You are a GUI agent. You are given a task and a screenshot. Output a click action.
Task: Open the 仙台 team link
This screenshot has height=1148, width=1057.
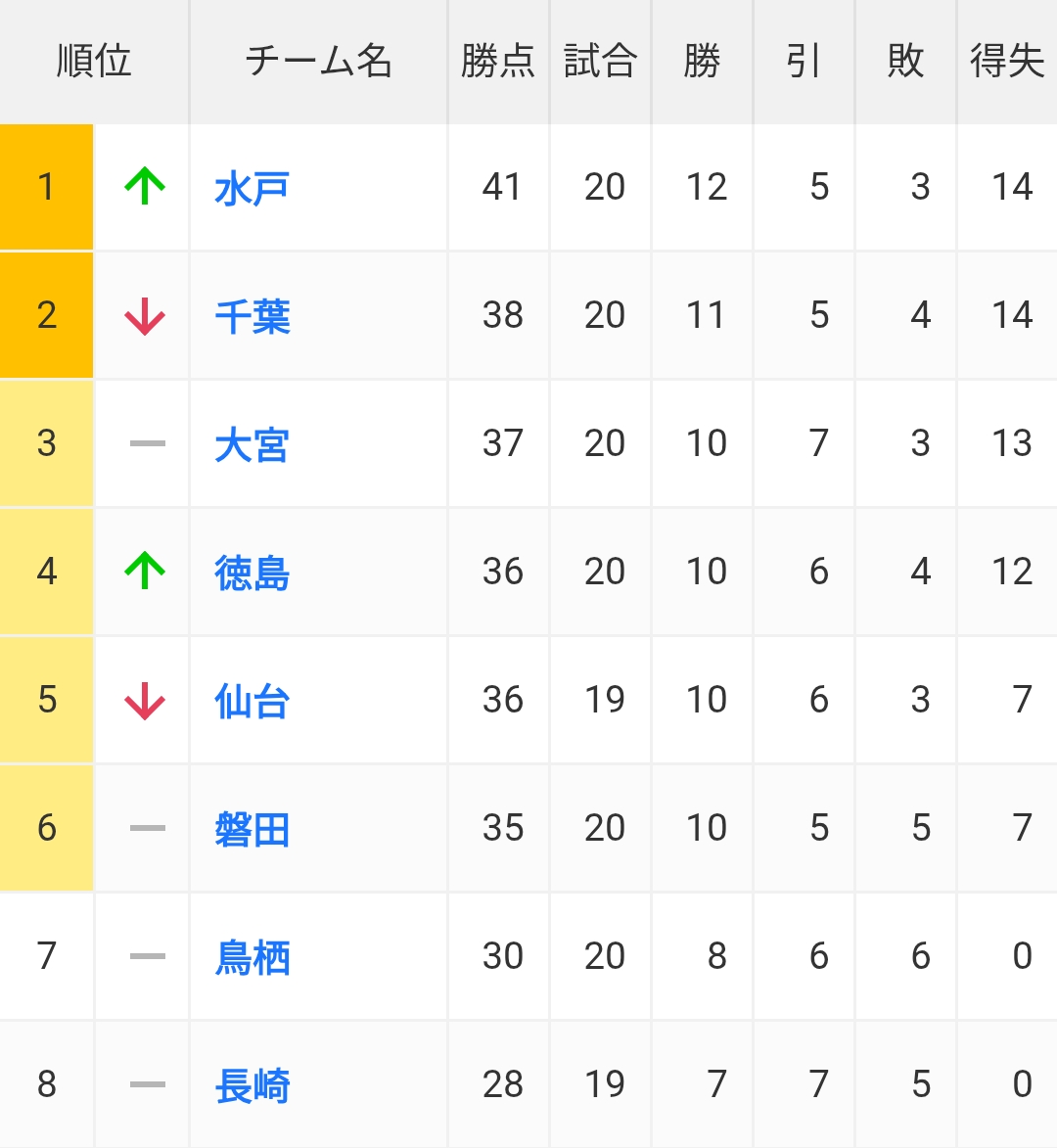click(252, 701)
